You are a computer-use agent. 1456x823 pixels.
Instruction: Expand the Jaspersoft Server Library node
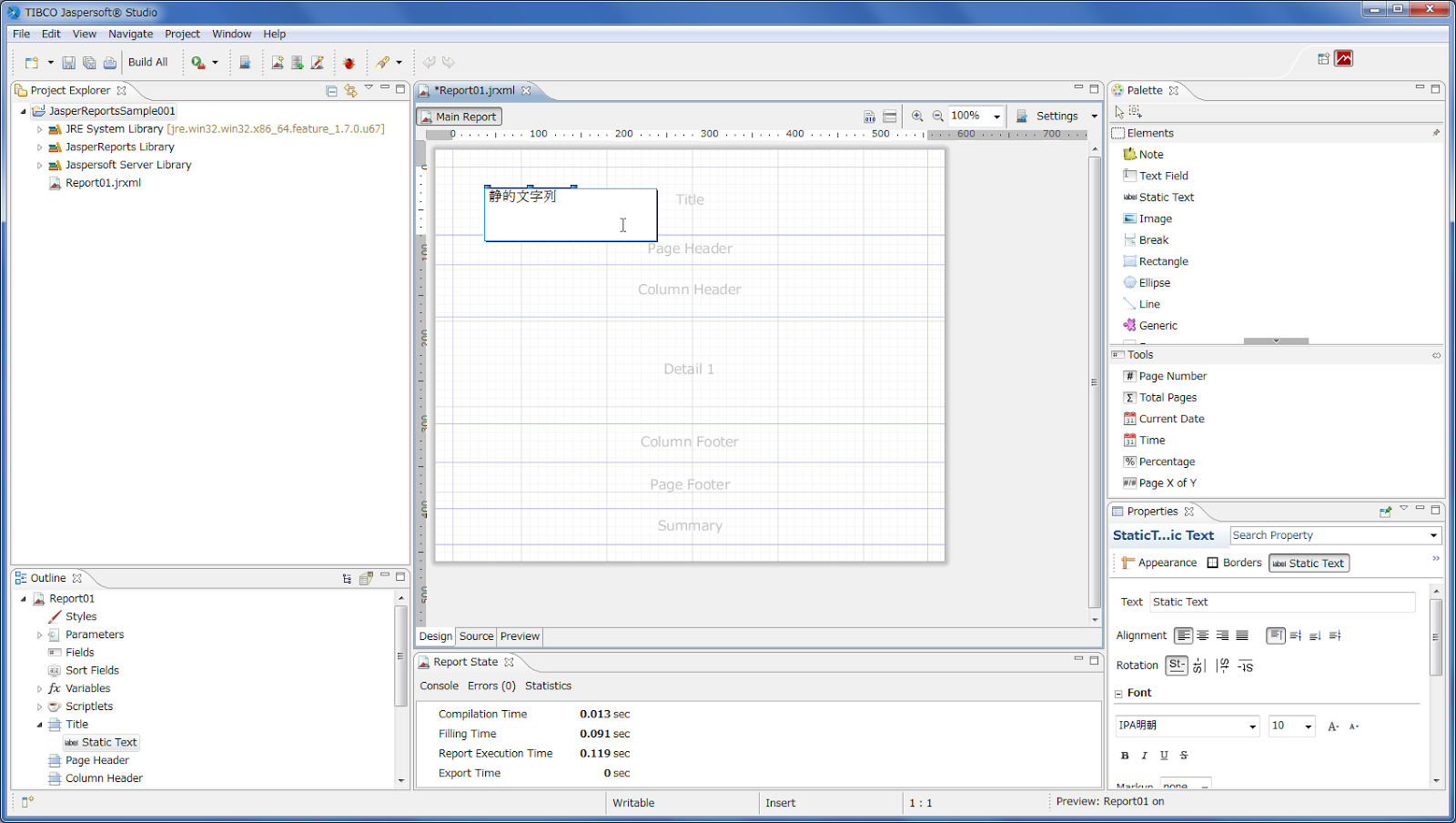[x=39, y=166]
